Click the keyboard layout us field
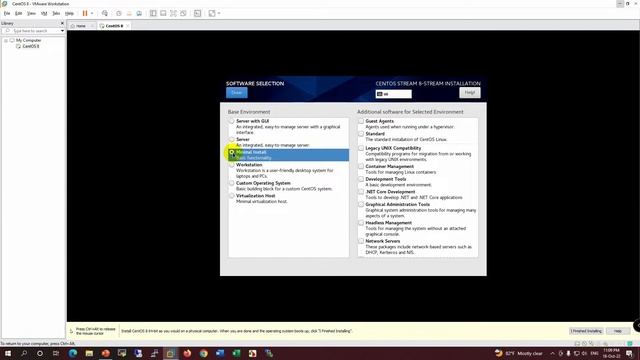The image size is (640, 360). (393, 94)
